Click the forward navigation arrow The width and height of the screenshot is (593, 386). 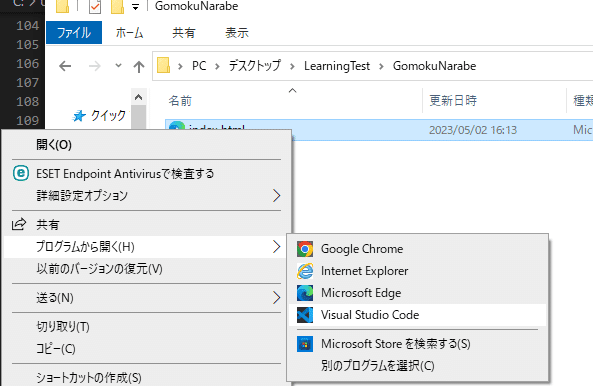coord(95,67)
